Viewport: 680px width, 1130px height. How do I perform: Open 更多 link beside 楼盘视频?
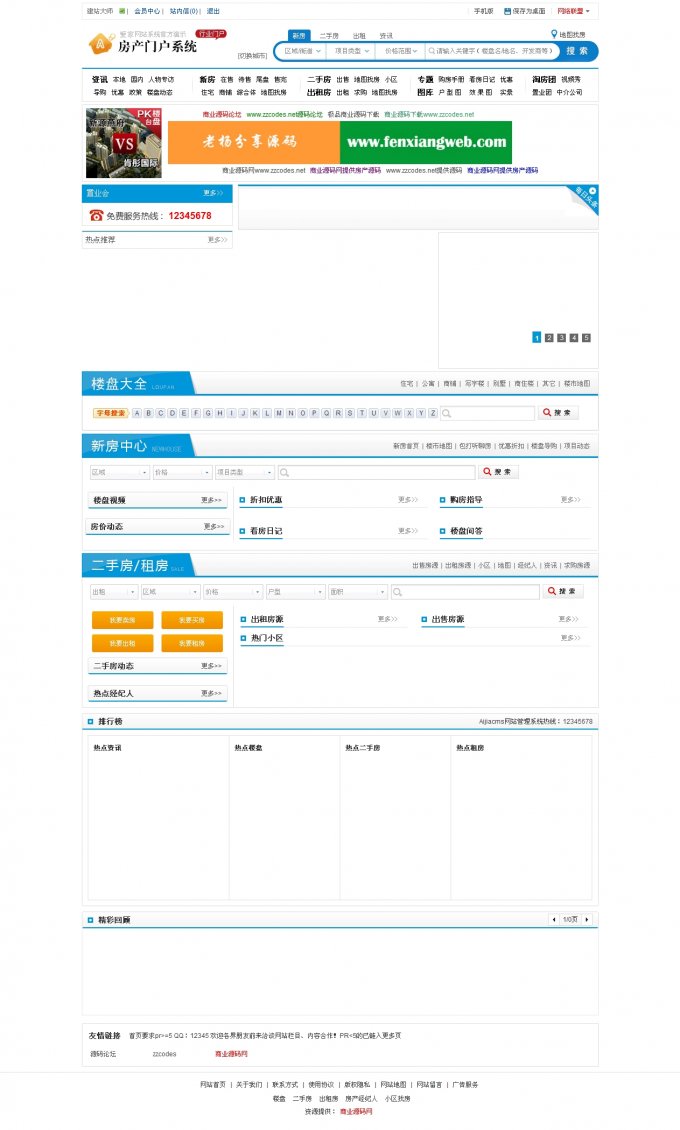coord(211,499)
